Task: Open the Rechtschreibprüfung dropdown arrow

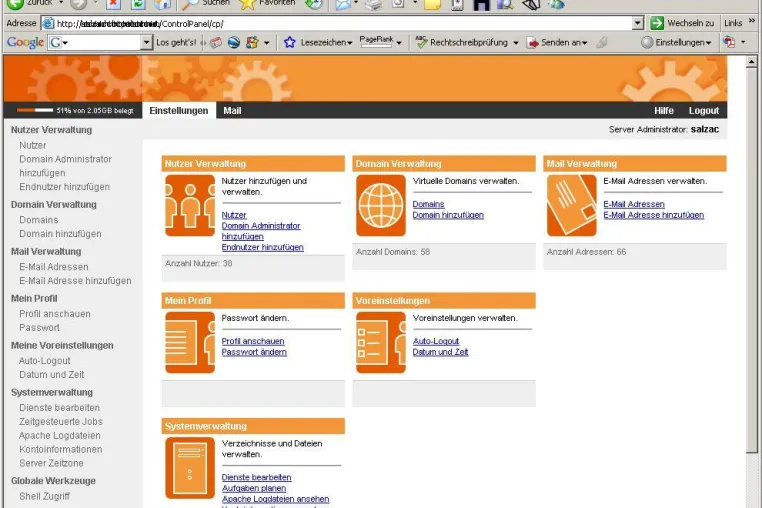Action: [x=516, y=43]
